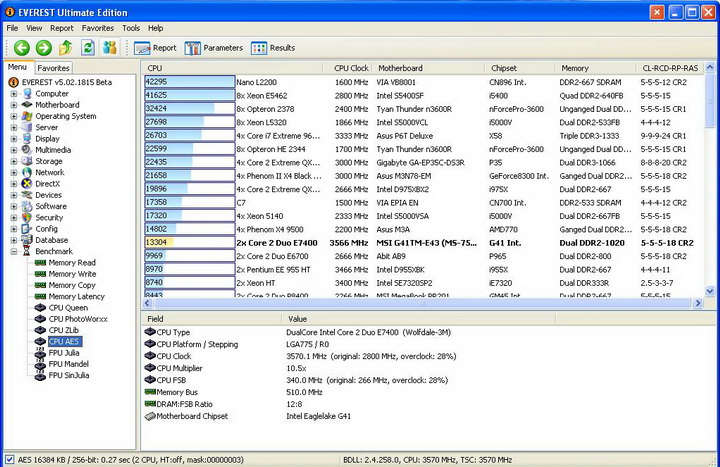Select the Database tree icon
The width and height of the screenshot is (720, 467).
coord(27,240)
